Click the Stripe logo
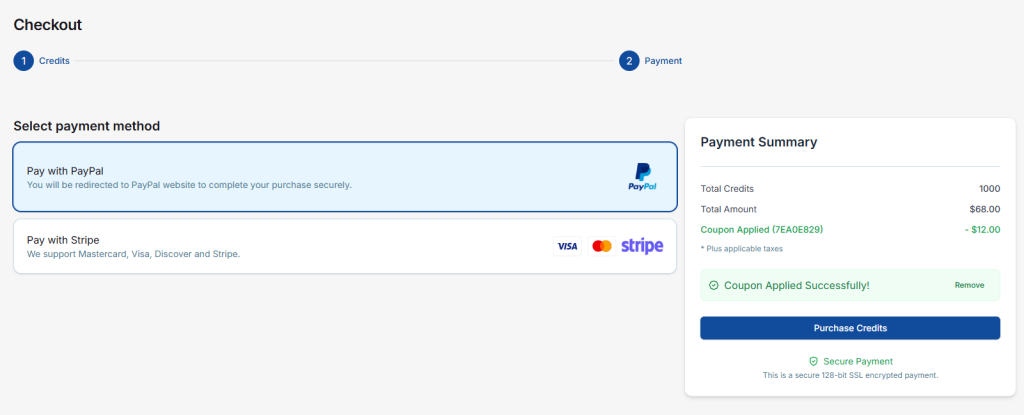 (642, 246)
